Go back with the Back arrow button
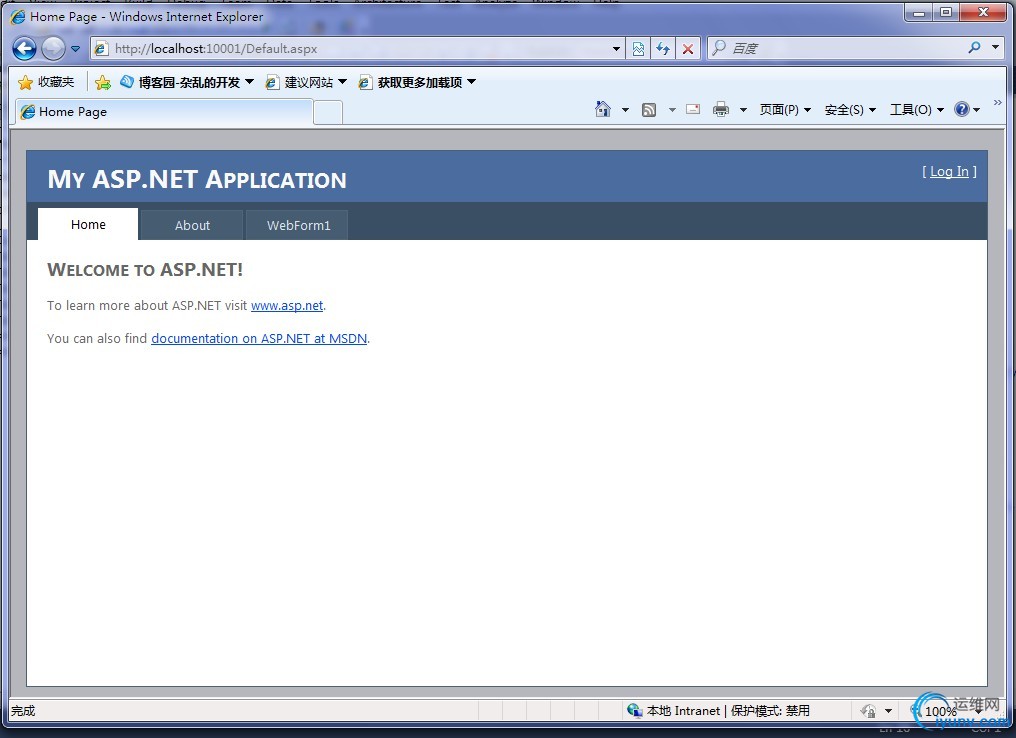This screenshot has width=1016, height=738. pyautogui.click(x=24, y=49)
